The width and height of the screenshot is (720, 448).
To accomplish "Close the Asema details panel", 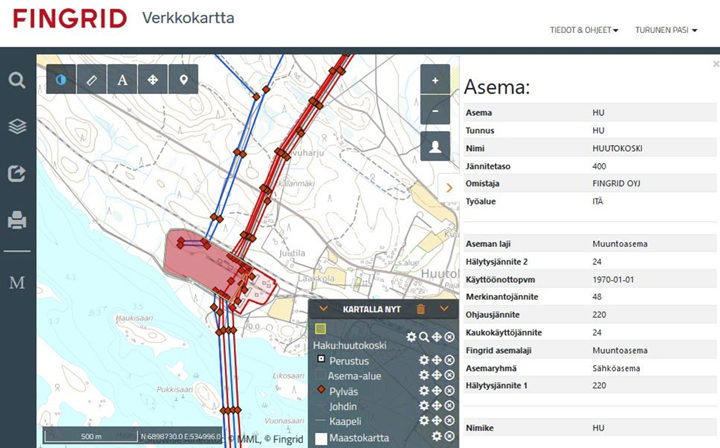I will point(715,64).
